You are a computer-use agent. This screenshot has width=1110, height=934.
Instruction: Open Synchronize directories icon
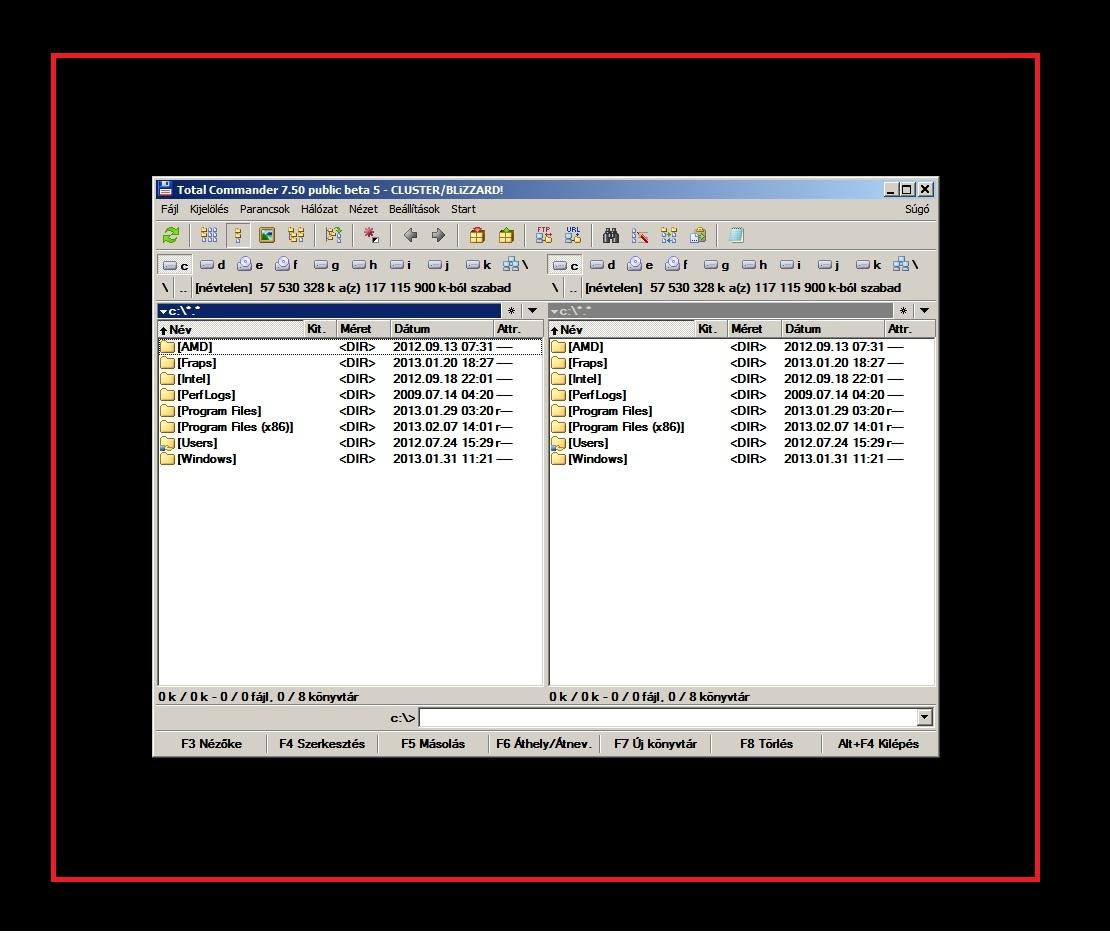(x=669, y=235)
